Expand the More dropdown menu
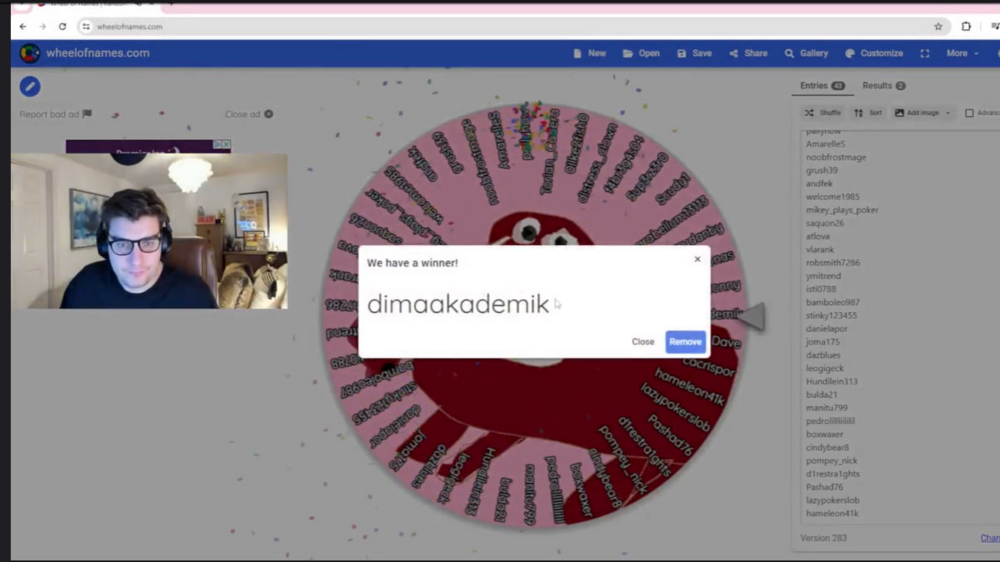Viewport: 1000px width, 562px height. click(962, 54)
